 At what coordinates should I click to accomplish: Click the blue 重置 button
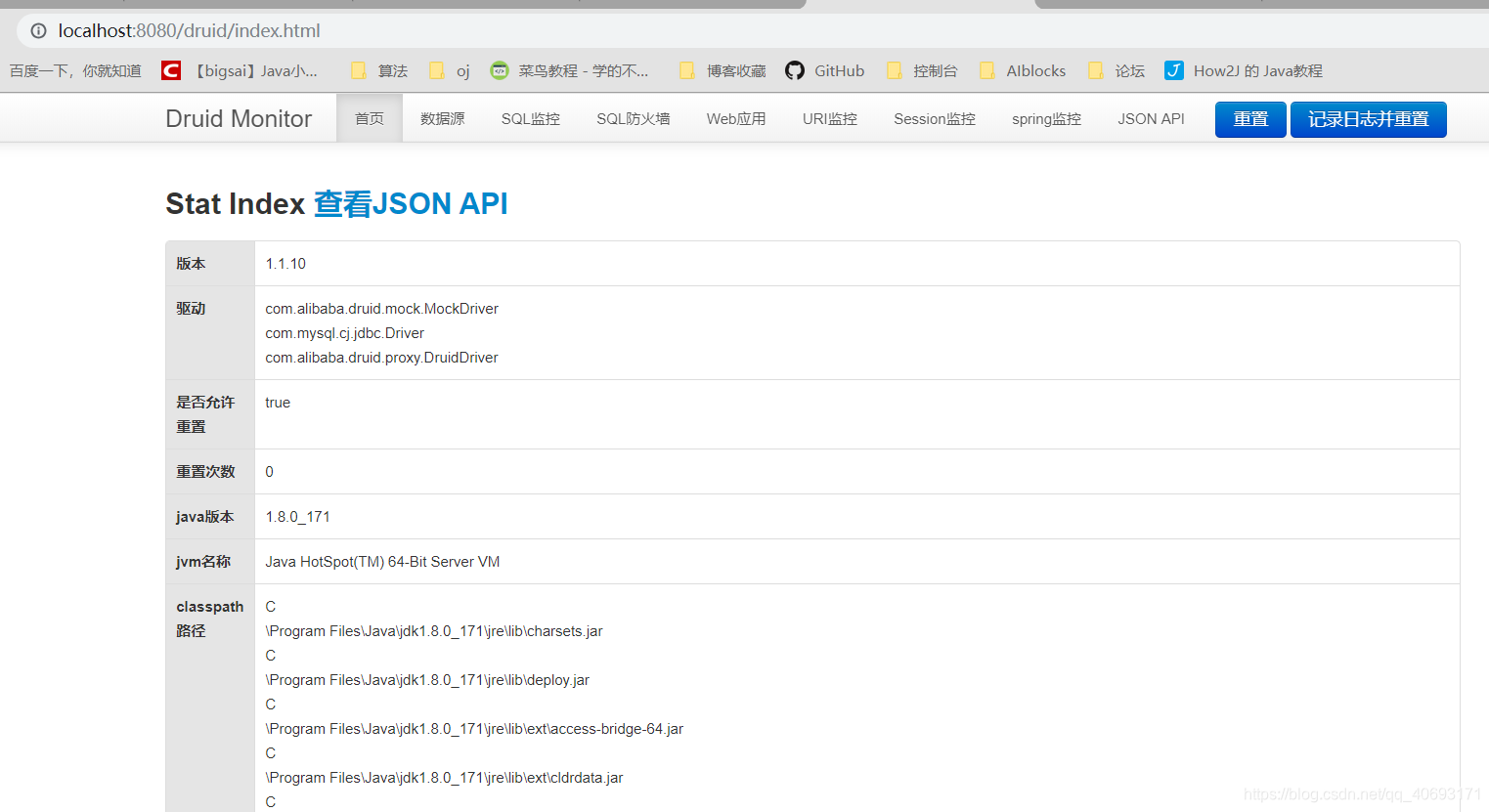click(x=1250, y=119)
